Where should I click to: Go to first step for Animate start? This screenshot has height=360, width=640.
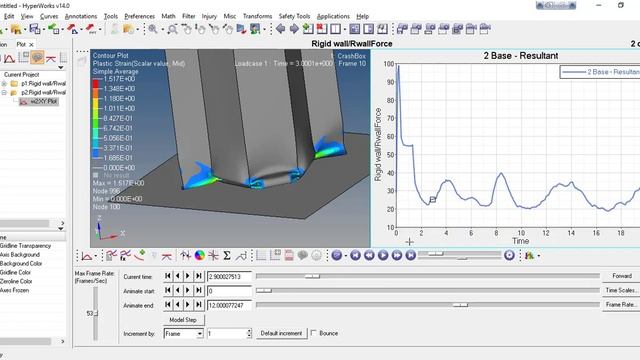point(168,291)
